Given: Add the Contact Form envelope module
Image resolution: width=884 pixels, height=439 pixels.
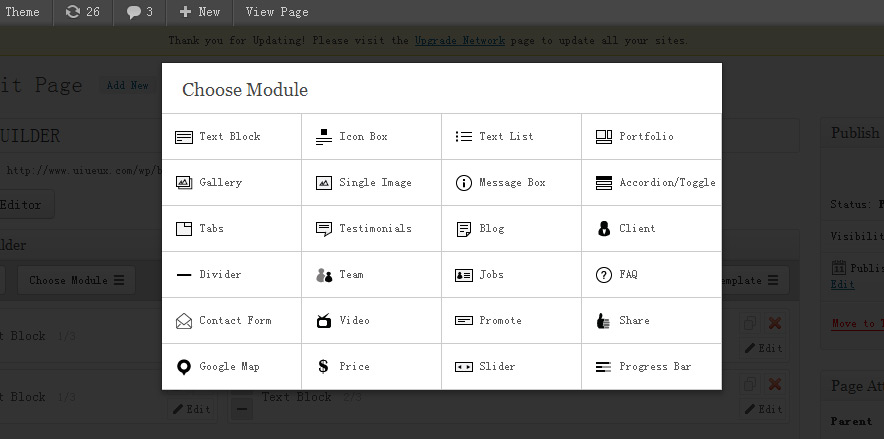Looking at the screenshot, I should 184,321.
